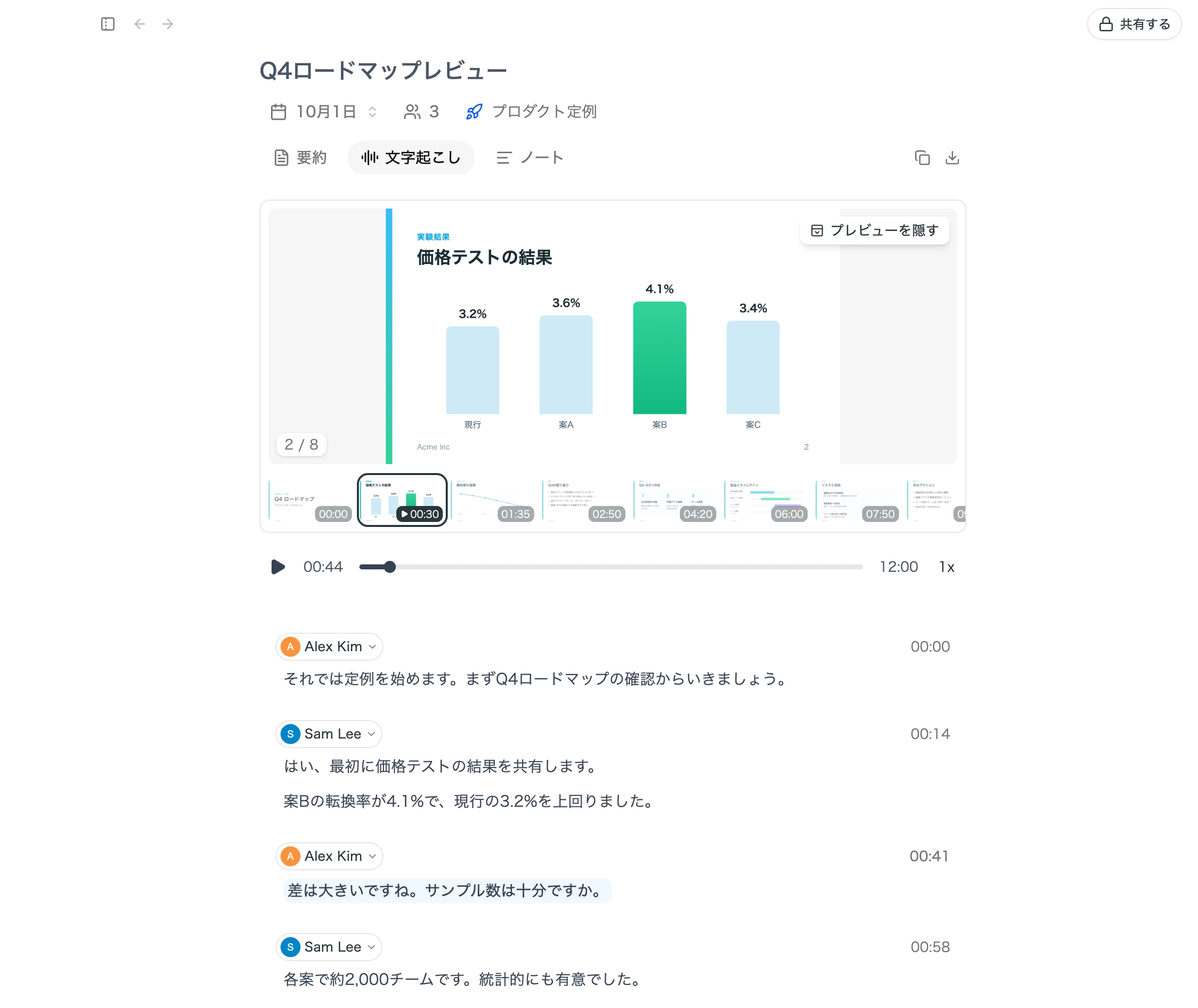Go forward with the right arrow
The image size is (1198, 1008).
[x=167, y=24]
